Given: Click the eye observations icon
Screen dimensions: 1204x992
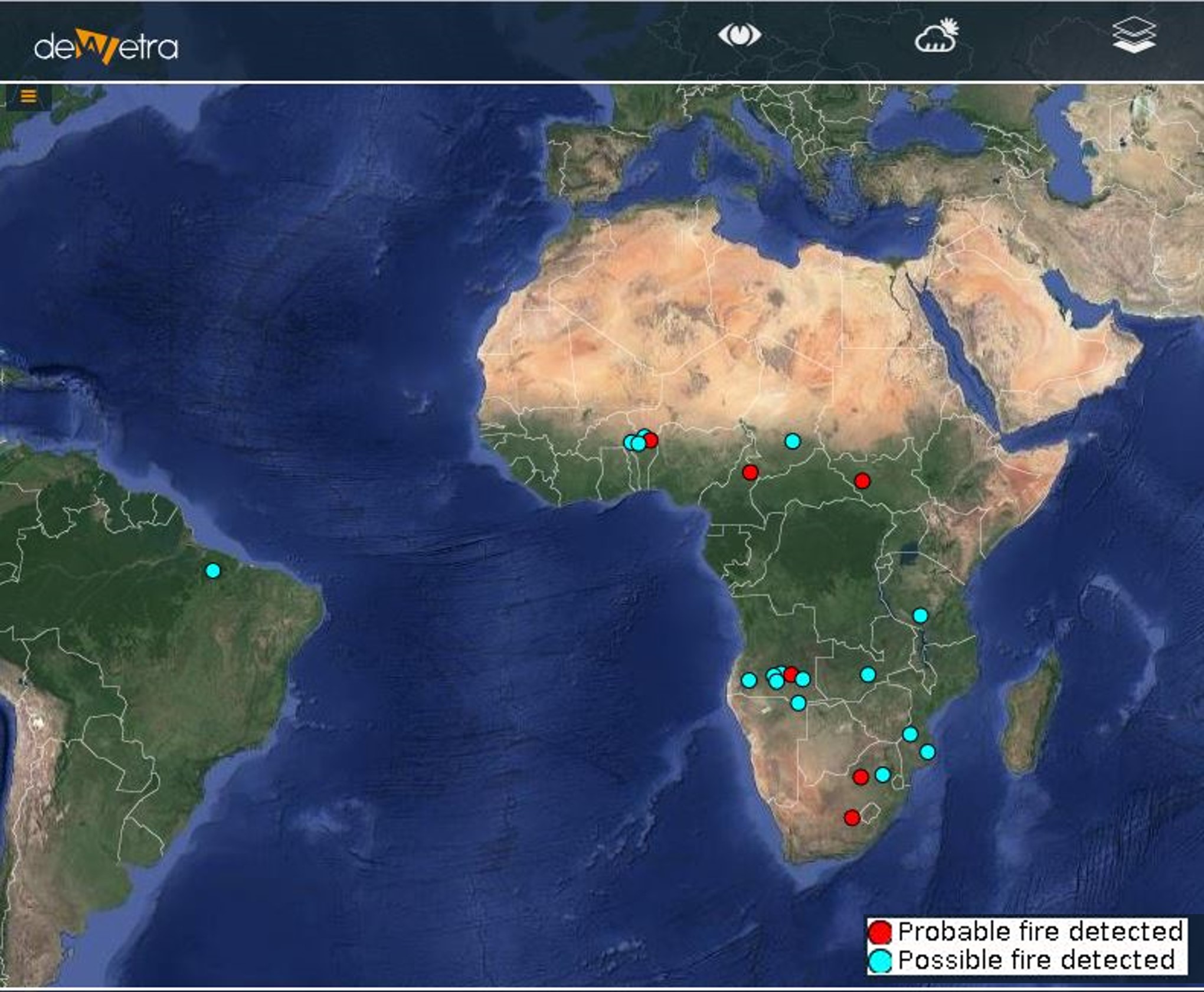Looking at the screenshot, I should tap(739, 35).
